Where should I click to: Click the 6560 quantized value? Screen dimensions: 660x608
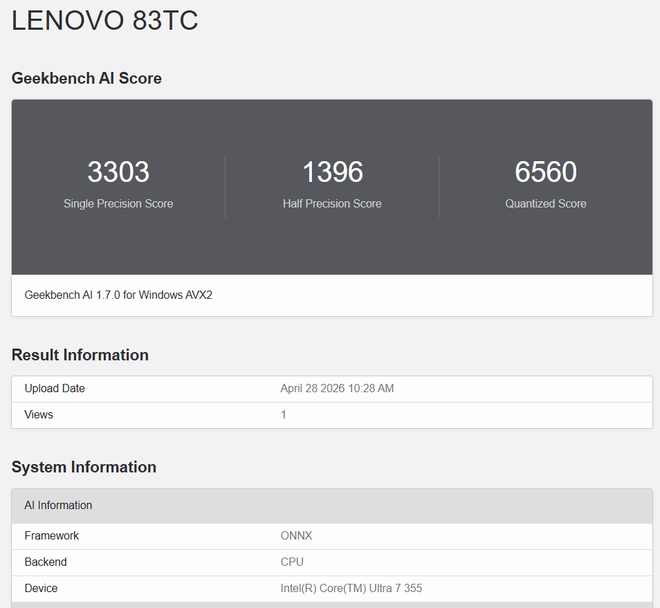(546, 172)
